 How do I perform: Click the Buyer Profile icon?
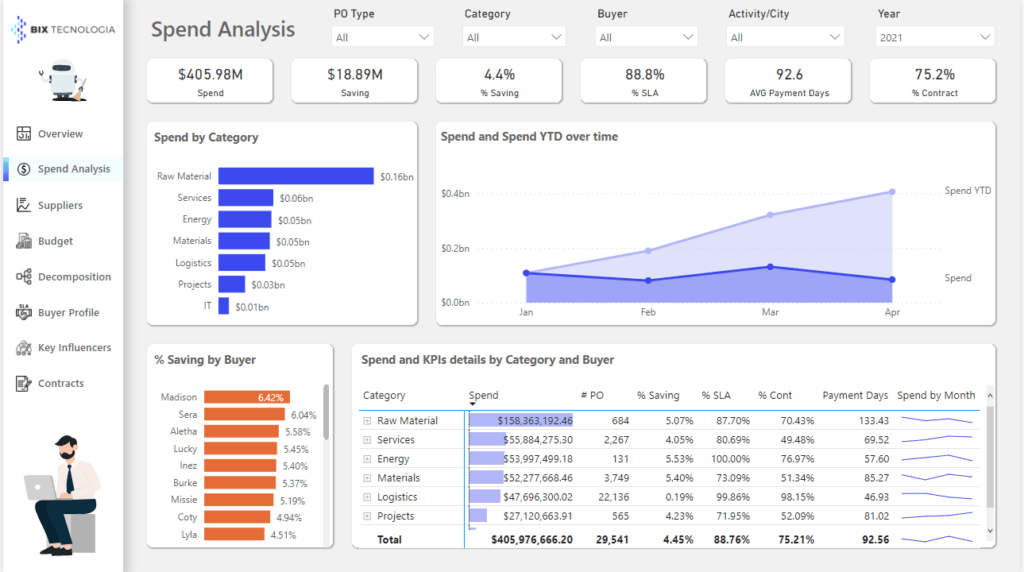[23, 313]
